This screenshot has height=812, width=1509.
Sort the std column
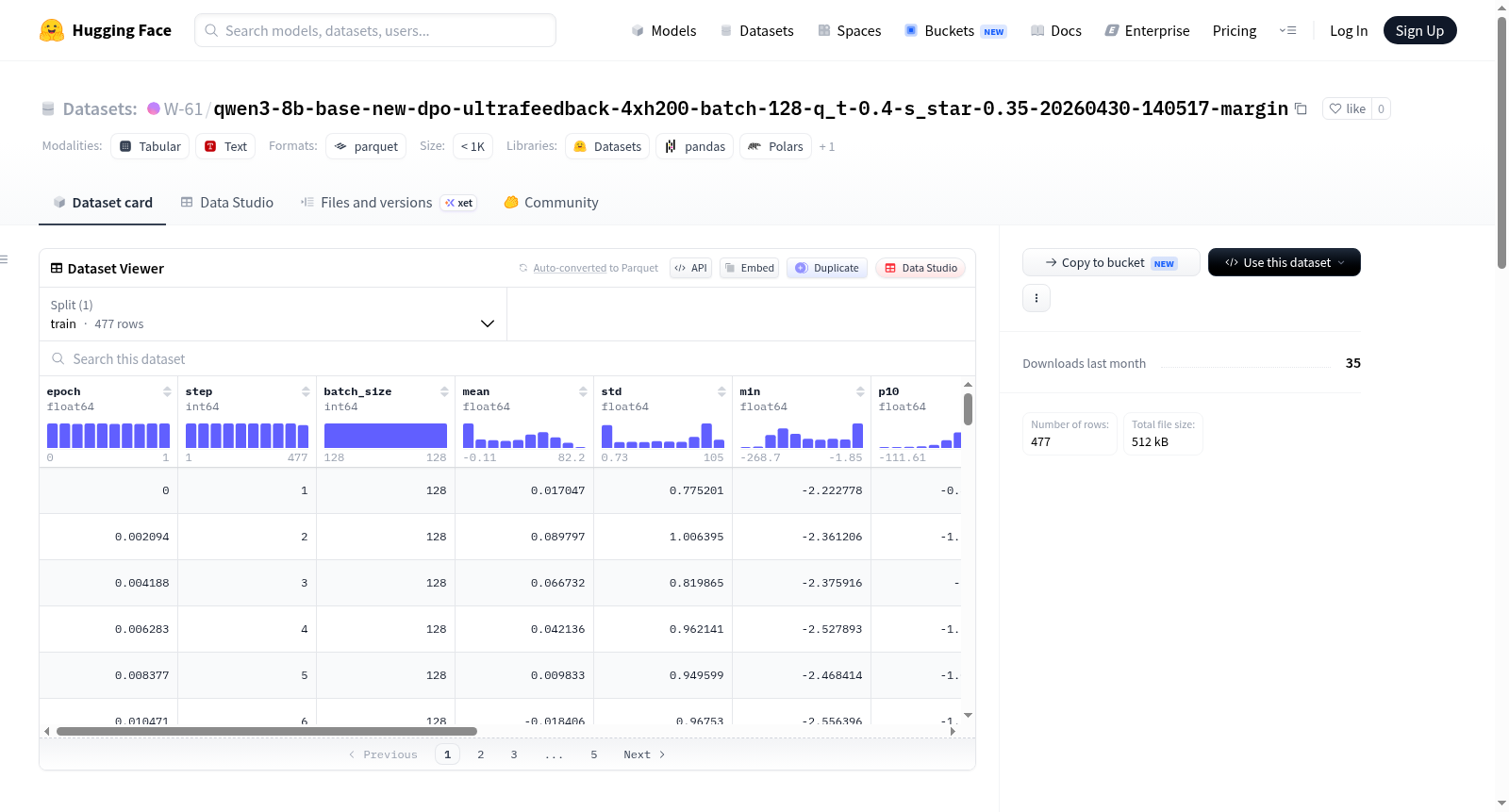[x=721, y=391]
